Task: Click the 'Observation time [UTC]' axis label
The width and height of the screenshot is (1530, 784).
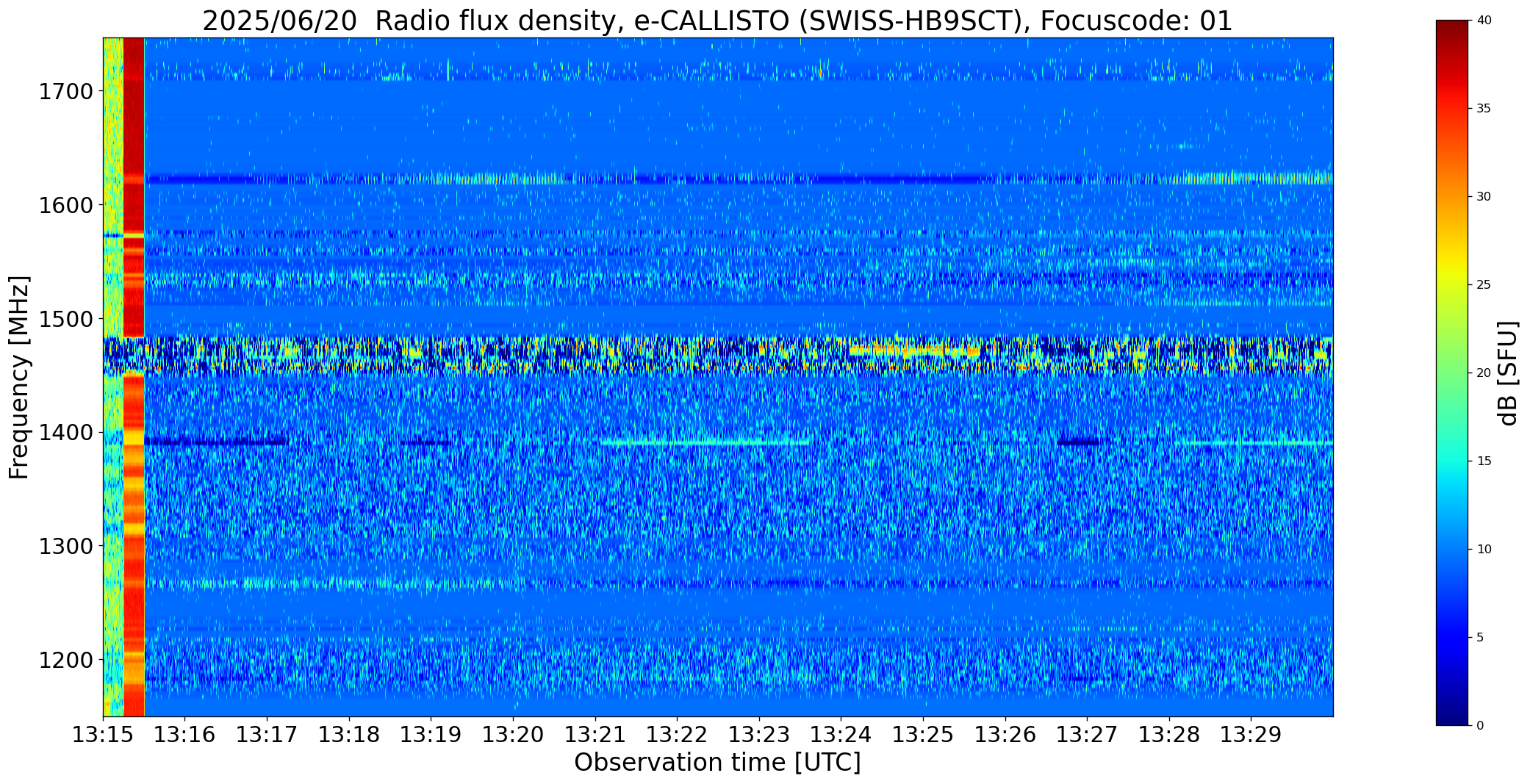Action: (717, 762)
